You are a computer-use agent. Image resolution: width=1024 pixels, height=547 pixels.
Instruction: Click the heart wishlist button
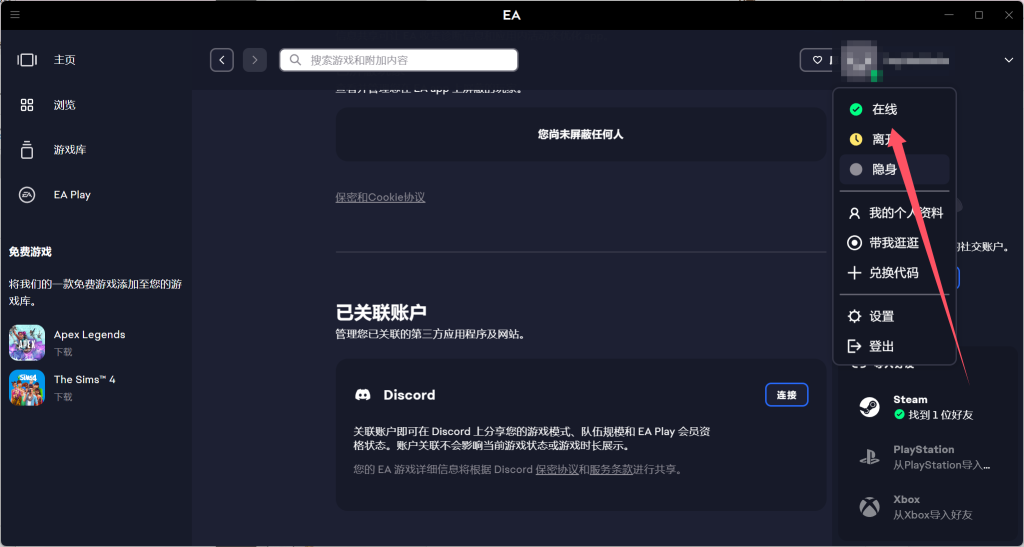point(816,60)
